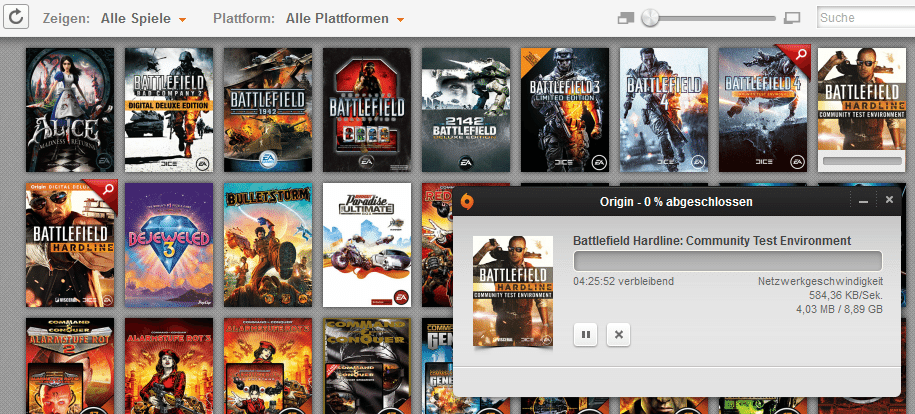Viewport: 915px width, 414px height.
Task: Expand the Plattform Alle Plattformen dropdown
Action: tap(344, 19)
